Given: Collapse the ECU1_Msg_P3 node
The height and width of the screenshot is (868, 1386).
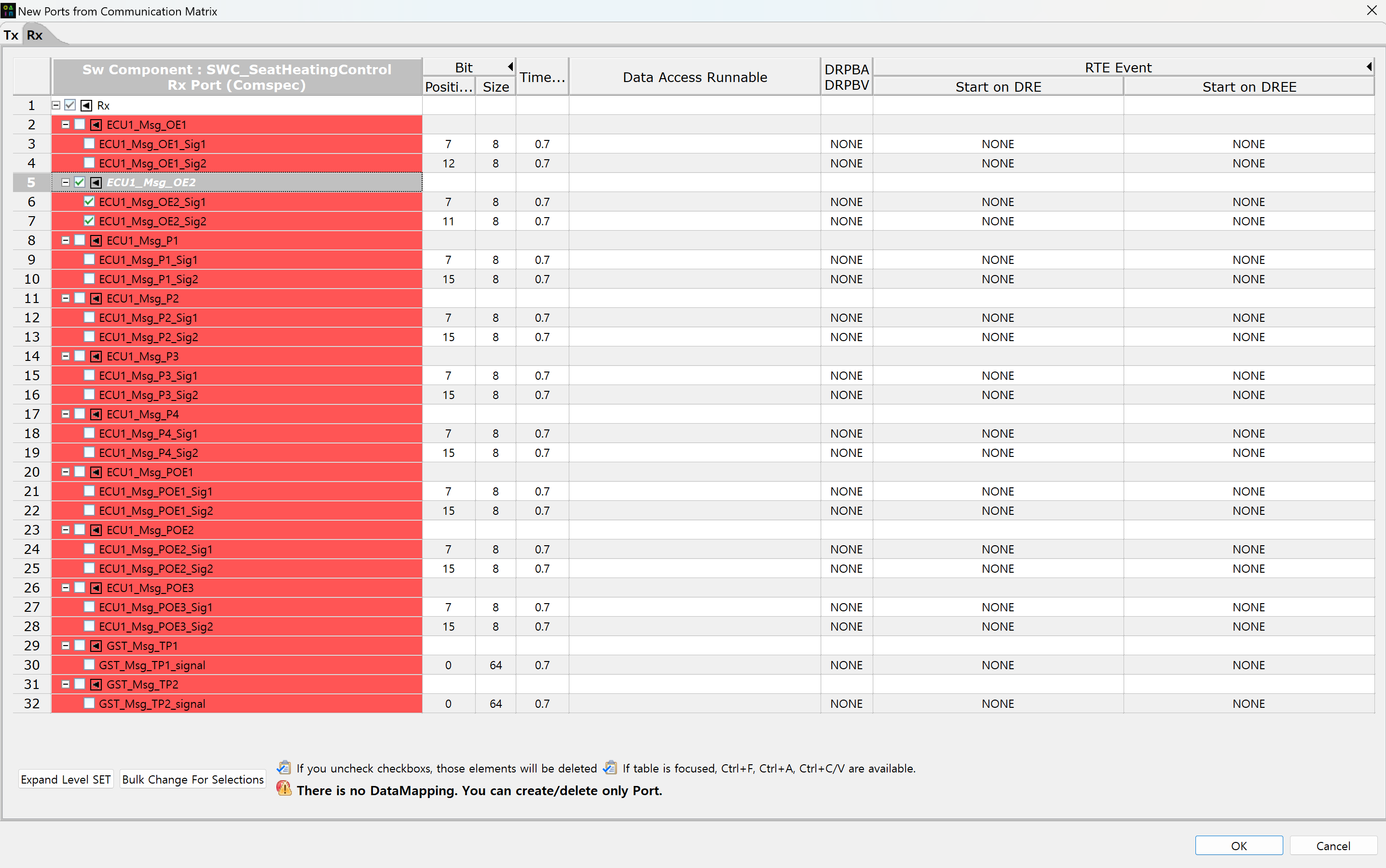Looking at the screenshot, I should [x=66, y=357].
